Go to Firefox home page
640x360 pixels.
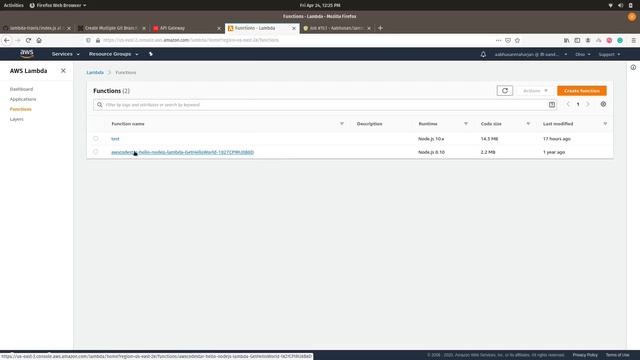click(39, 40)
